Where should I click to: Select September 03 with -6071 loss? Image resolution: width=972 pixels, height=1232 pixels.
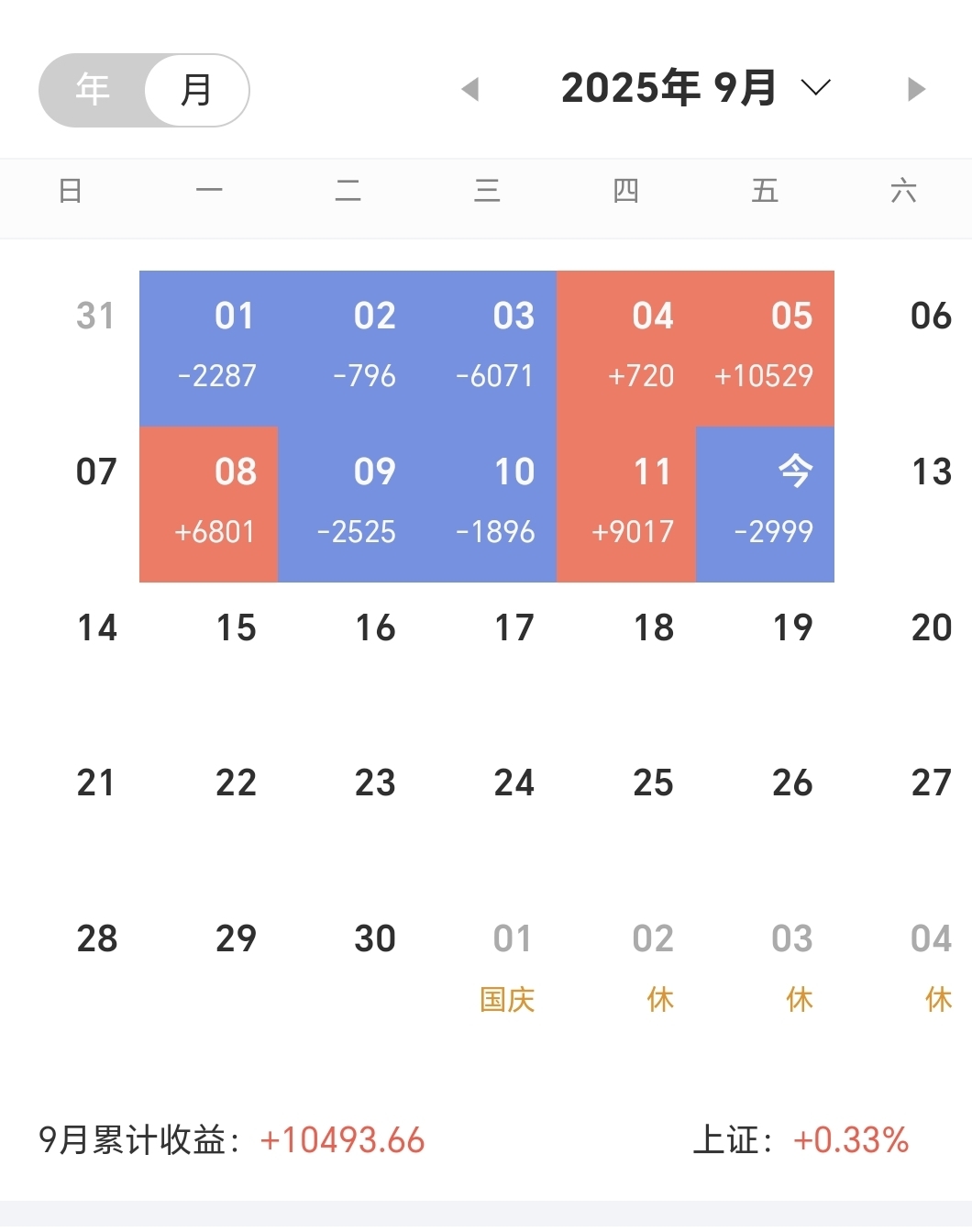click(487, 348)
